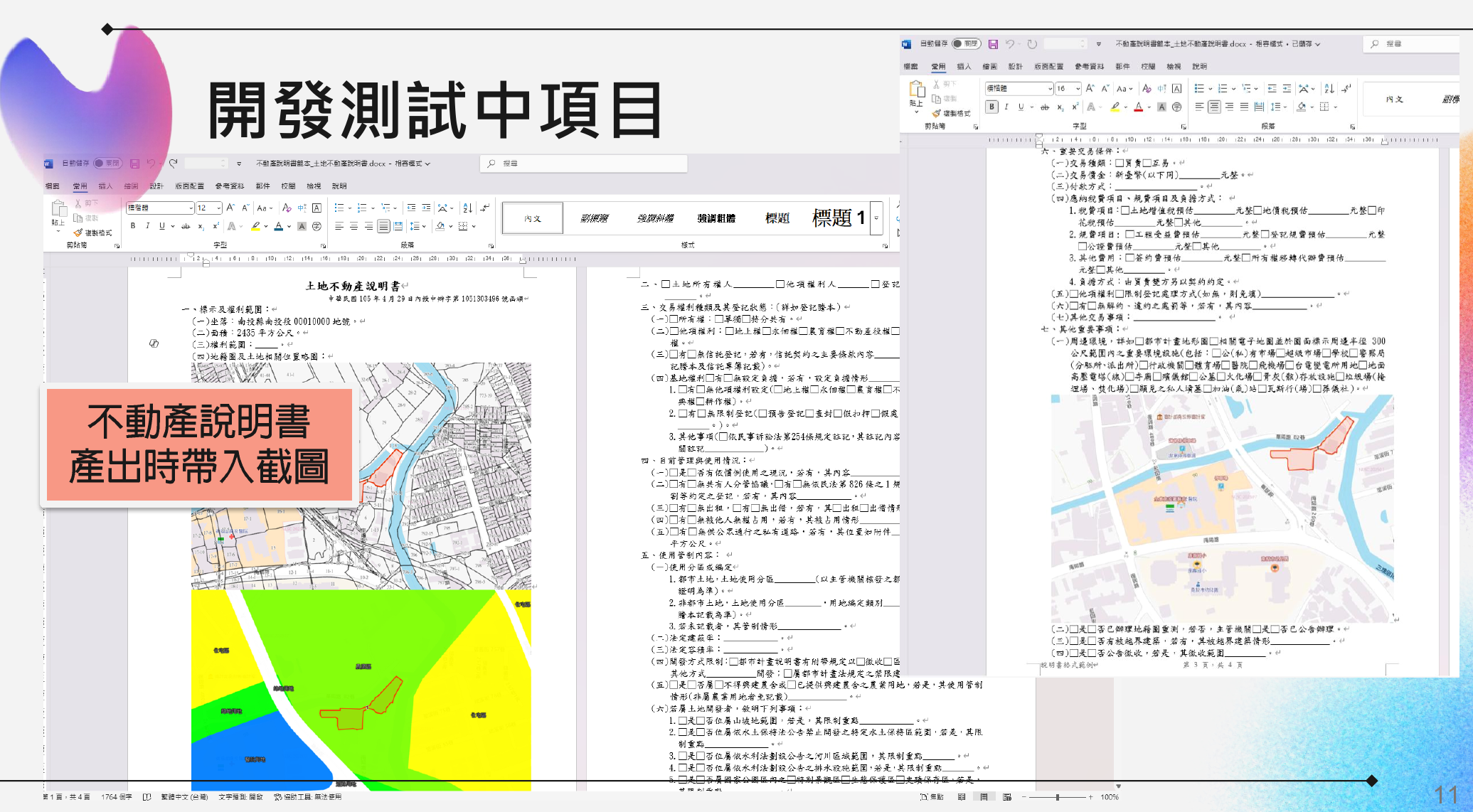Click the Redo icon in the left Word window
The width and height of the screenshot is (1473, 812).
[x=173, y=164]
